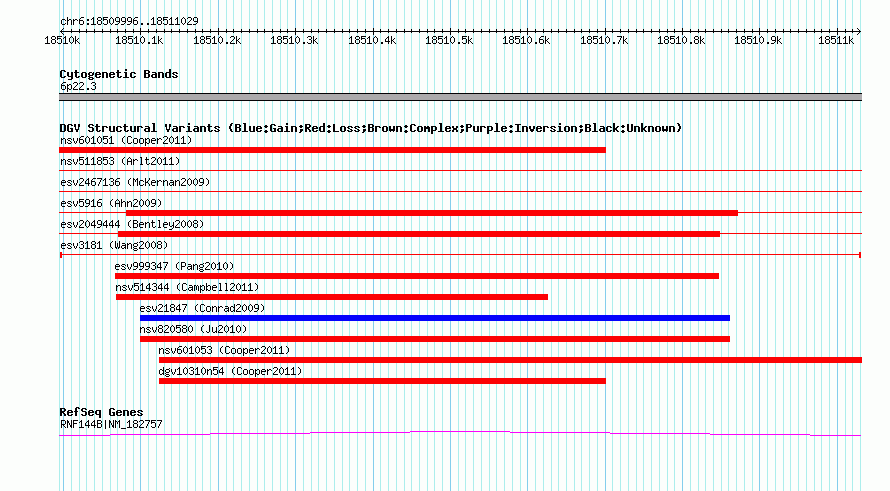The height and width of the screenshot is (491, 890).
Task: Click the 18510.9k ruler tick label
Action: coord(758,40)
